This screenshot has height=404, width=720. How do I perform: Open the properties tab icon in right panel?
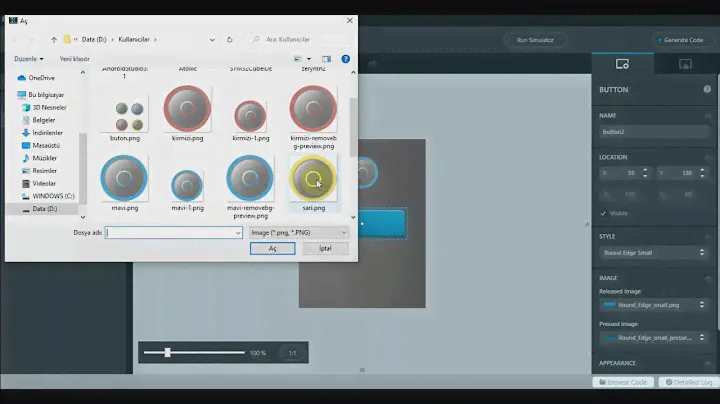tap(622, 64)
